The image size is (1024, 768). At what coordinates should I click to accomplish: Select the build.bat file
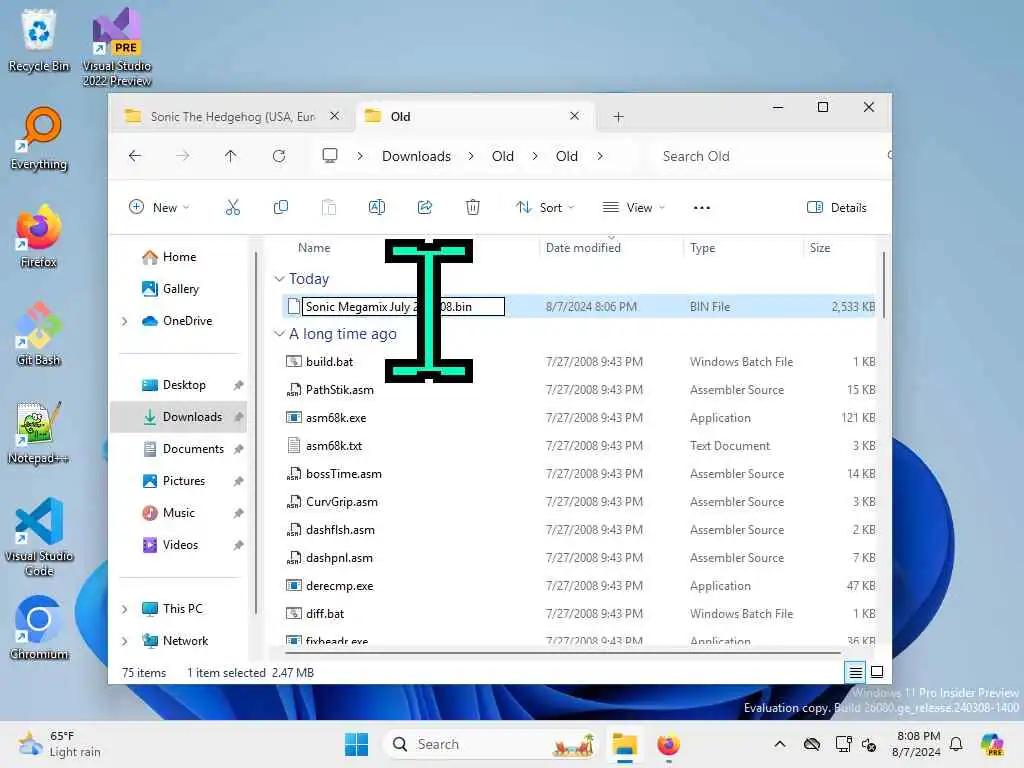(329, 362)
